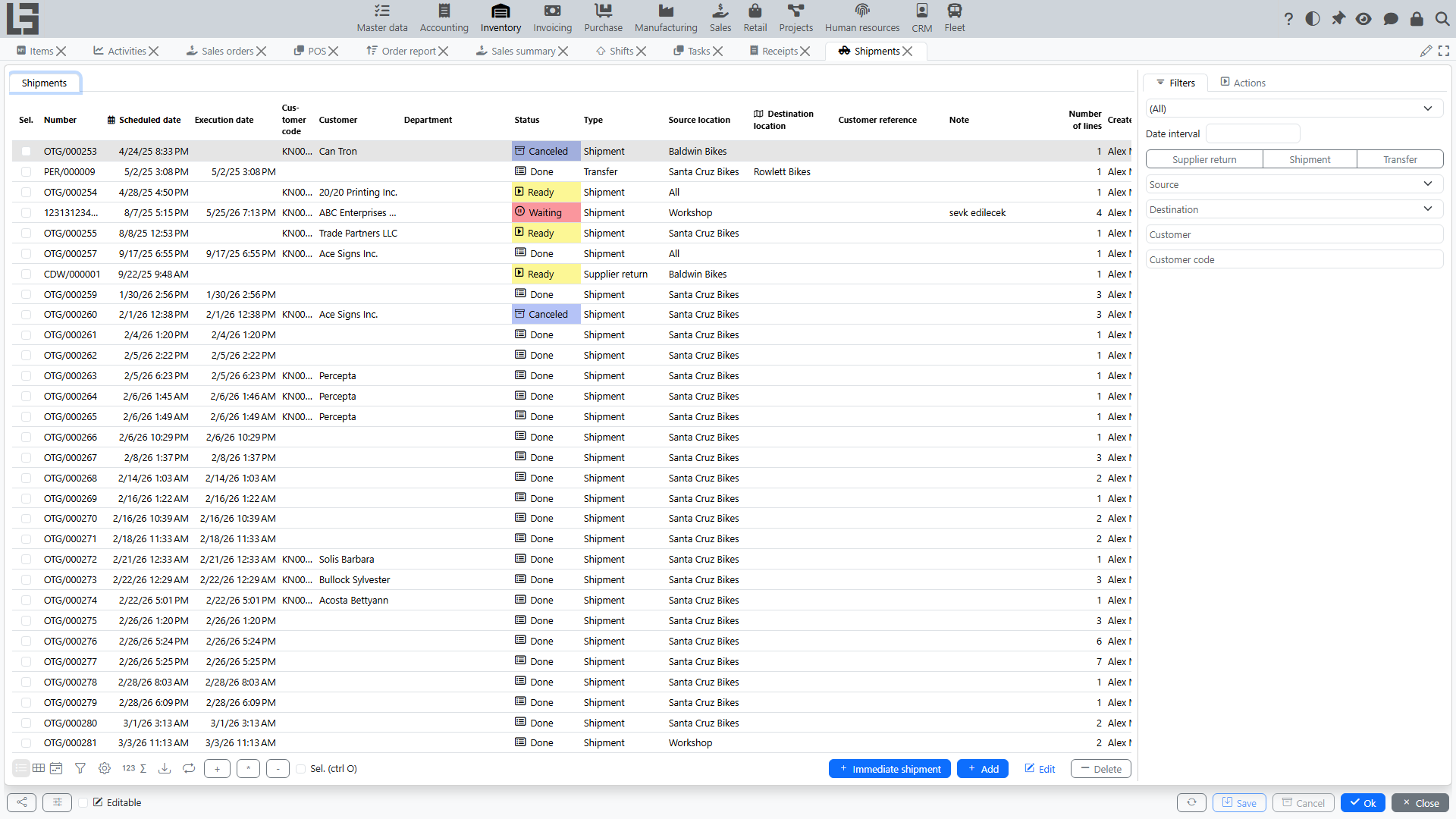Switch to list view icon
The width and height of the screenshot is (1456, 819).
point(21,768)
